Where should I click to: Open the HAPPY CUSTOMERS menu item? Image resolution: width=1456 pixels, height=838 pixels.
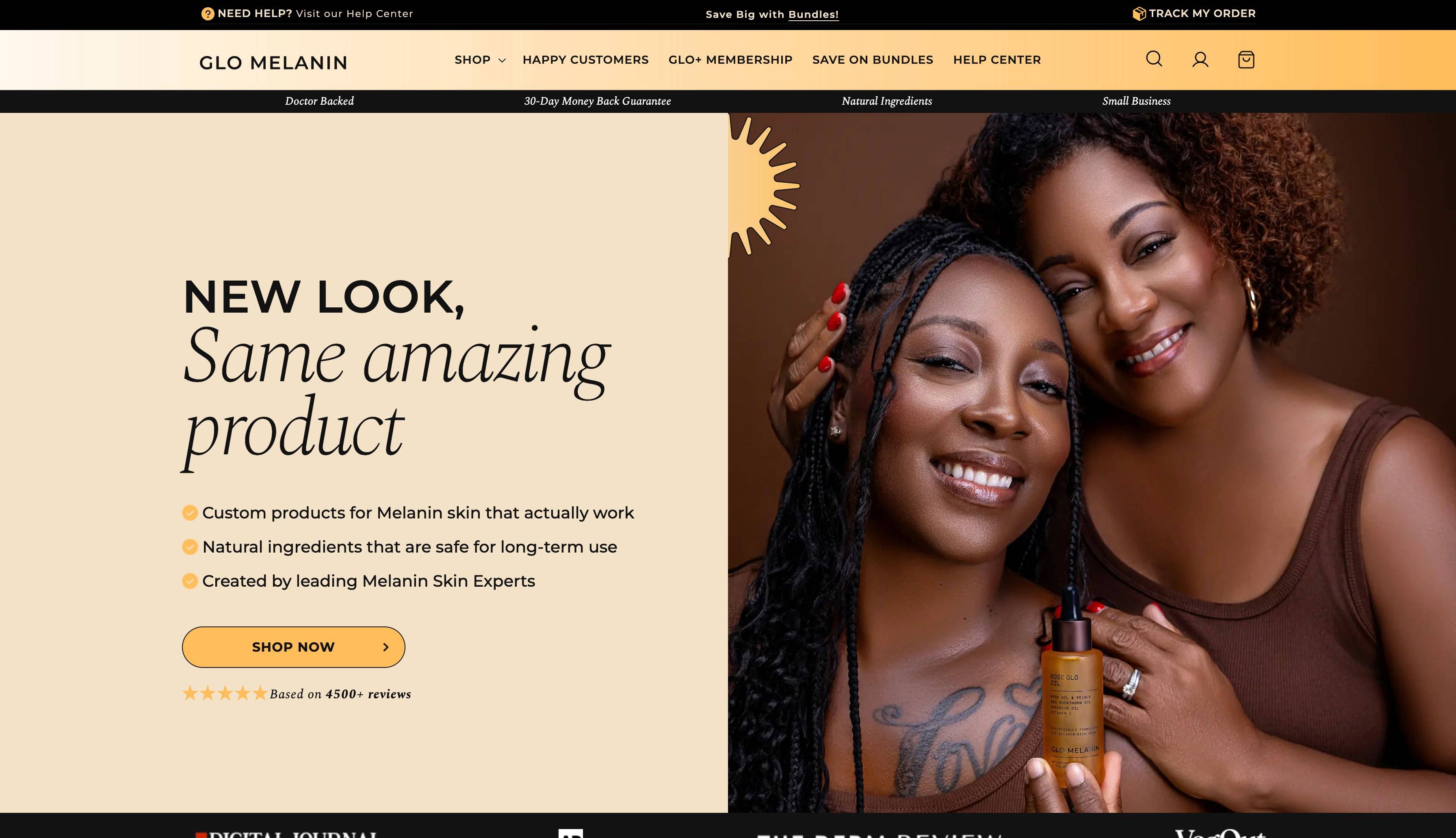585,60
